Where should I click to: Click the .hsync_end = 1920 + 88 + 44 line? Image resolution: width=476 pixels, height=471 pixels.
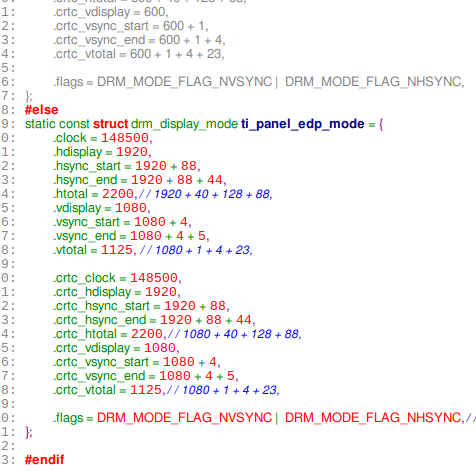click(x=140, y=180)
